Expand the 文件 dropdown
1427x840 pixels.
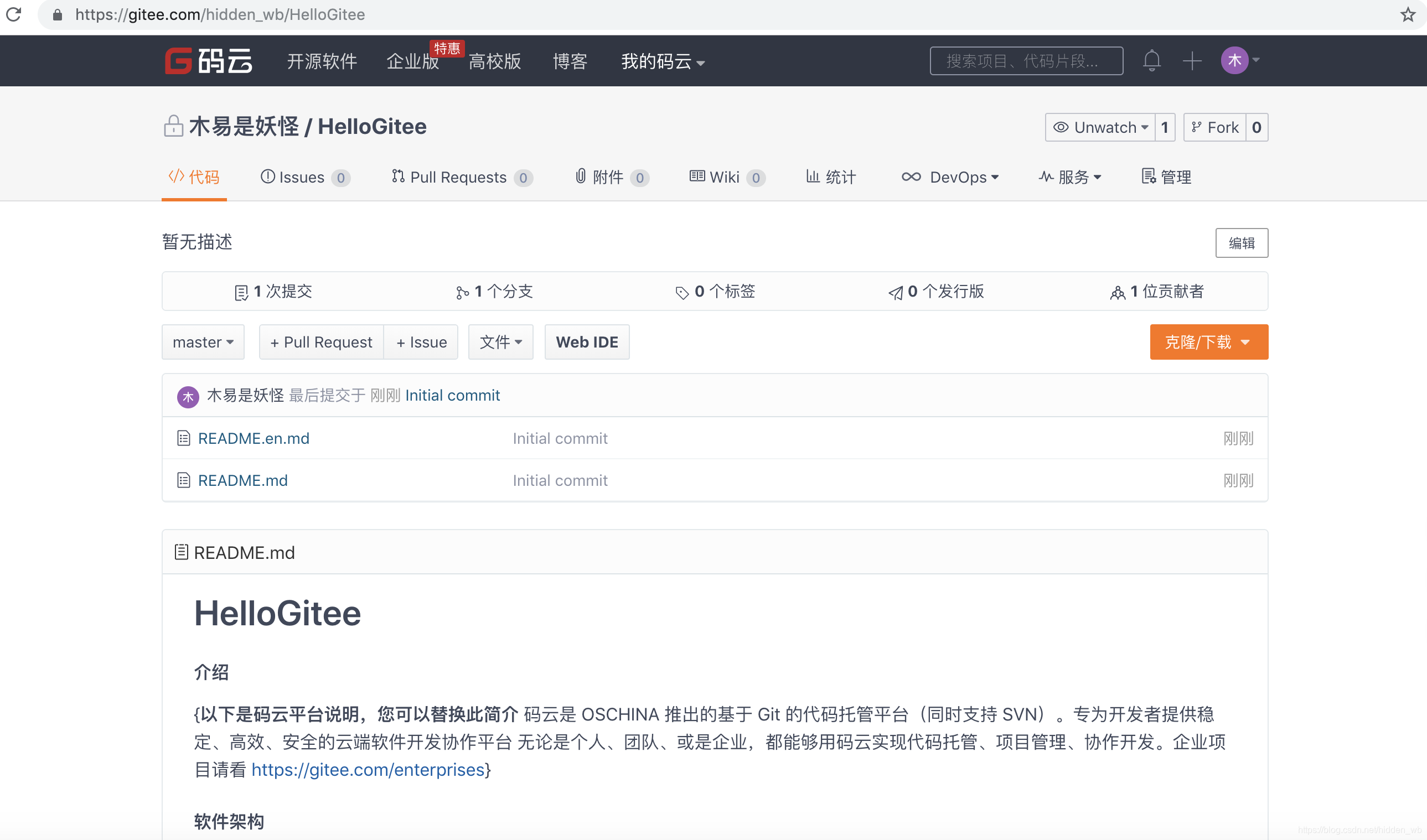point(500,342)
